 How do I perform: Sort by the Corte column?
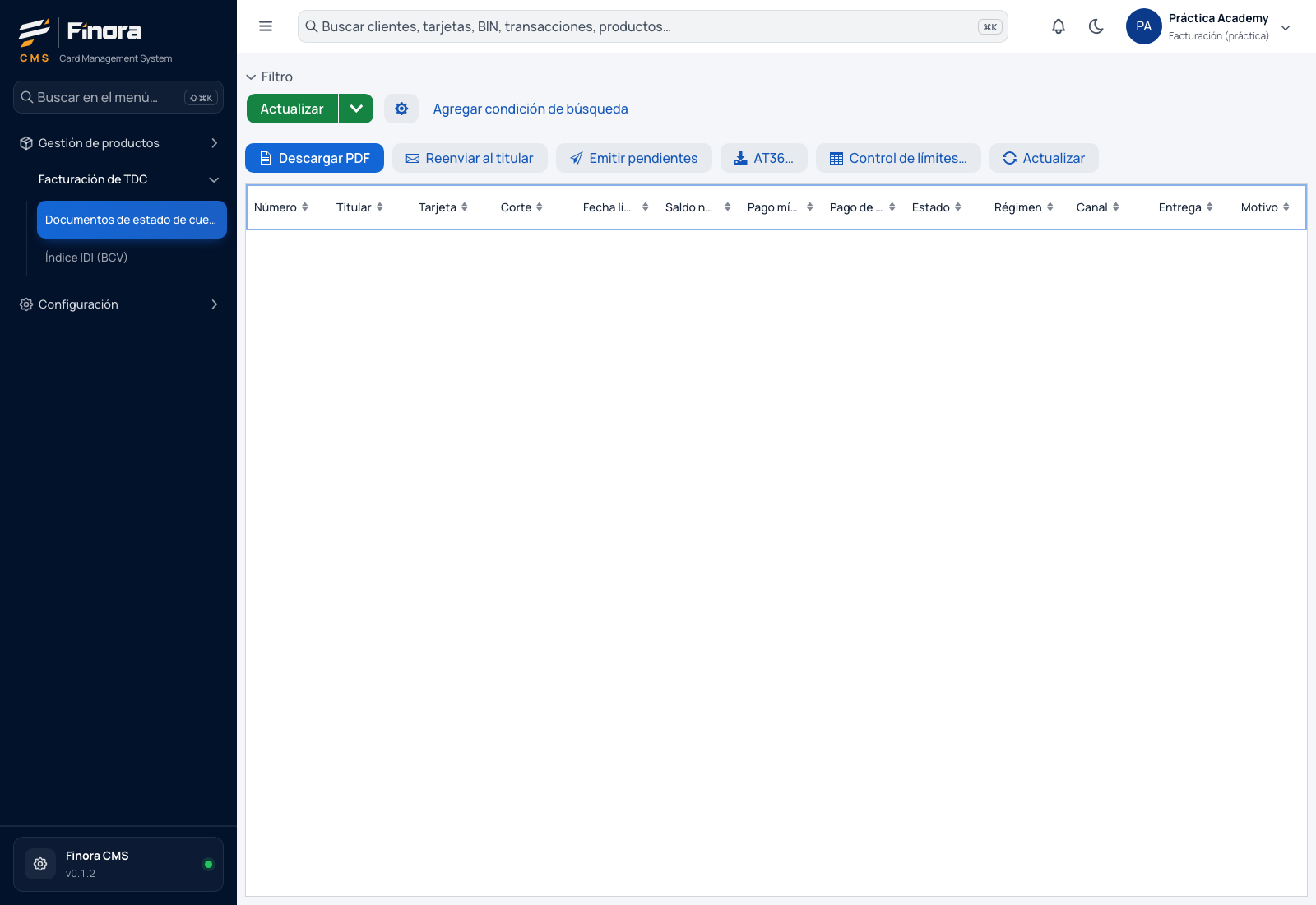(x=522, y=207)
